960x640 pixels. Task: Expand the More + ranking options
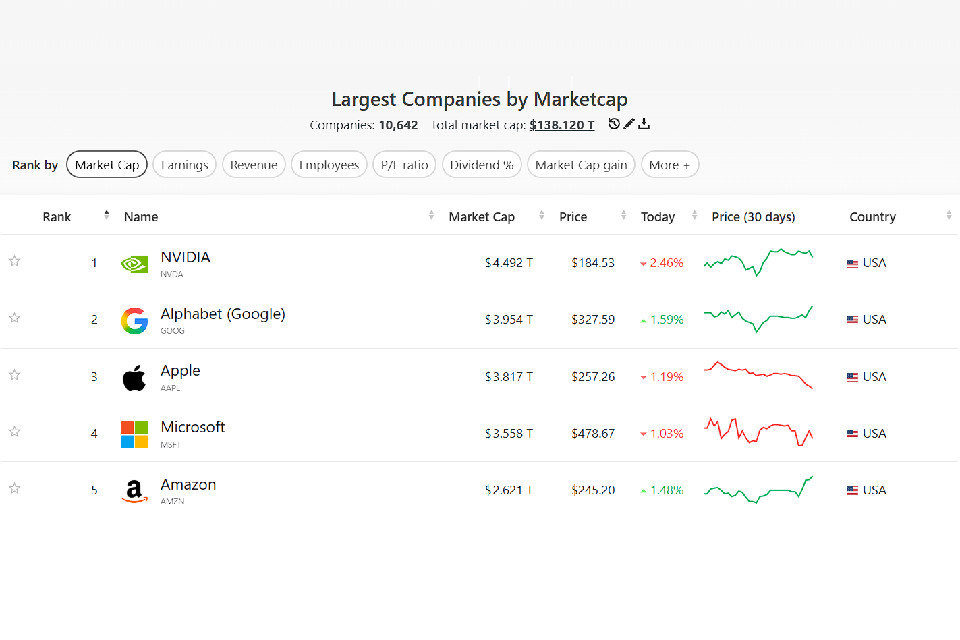(670, 165)
